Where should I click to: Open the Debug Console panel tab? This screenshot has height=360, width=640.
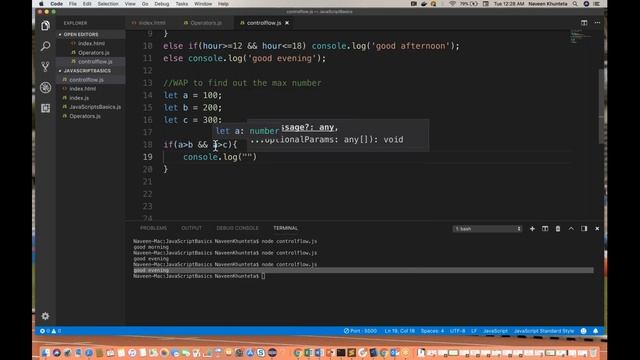click(237, 228)
